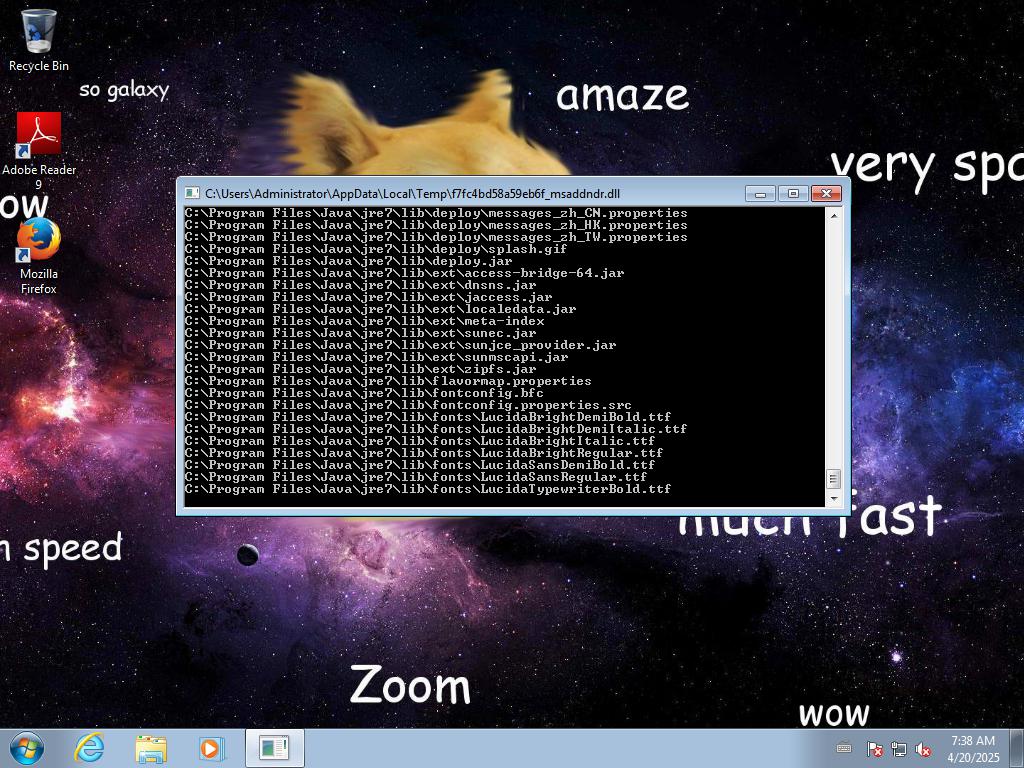The height and width of the screenshot is (768, 1024).
Task: Click the meta-index output line
Action: point(364,321)
